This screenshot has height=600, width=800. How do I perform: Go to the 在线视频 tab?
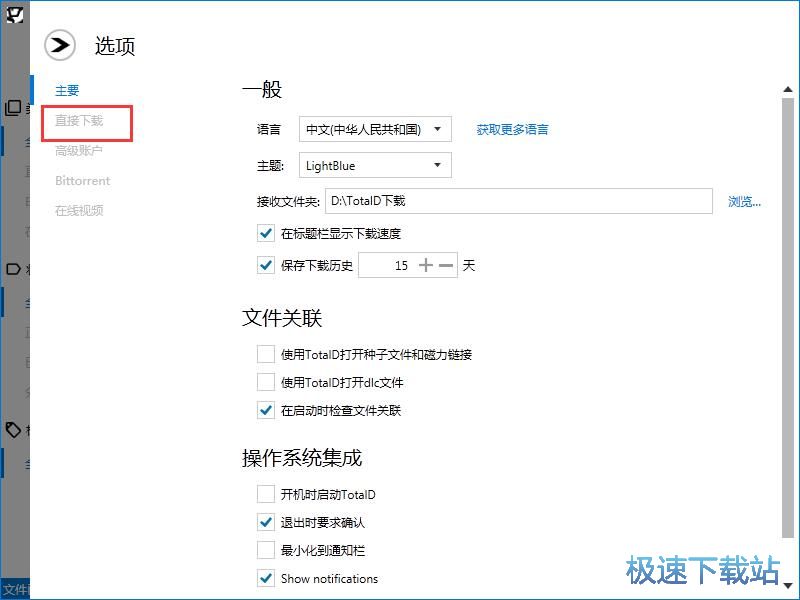(79, 210)
